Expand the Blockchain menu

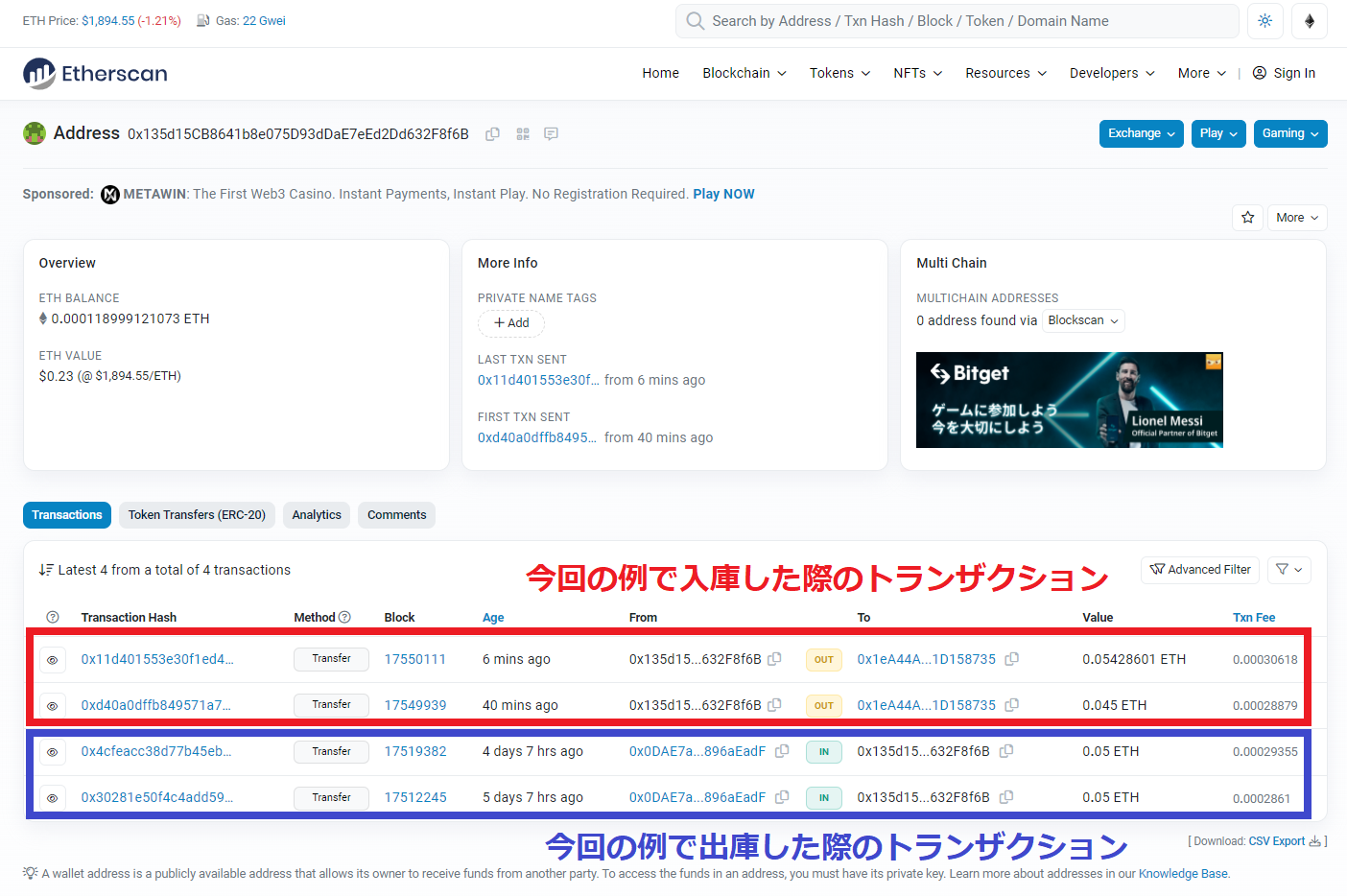tap(744, 73)
